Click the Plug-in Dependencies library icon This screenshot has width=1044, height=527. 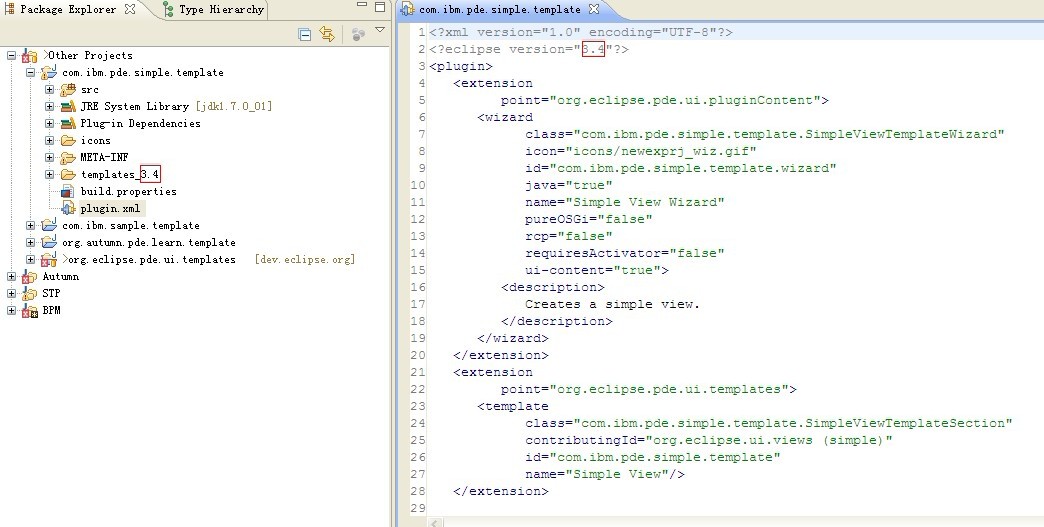[68, 123]
